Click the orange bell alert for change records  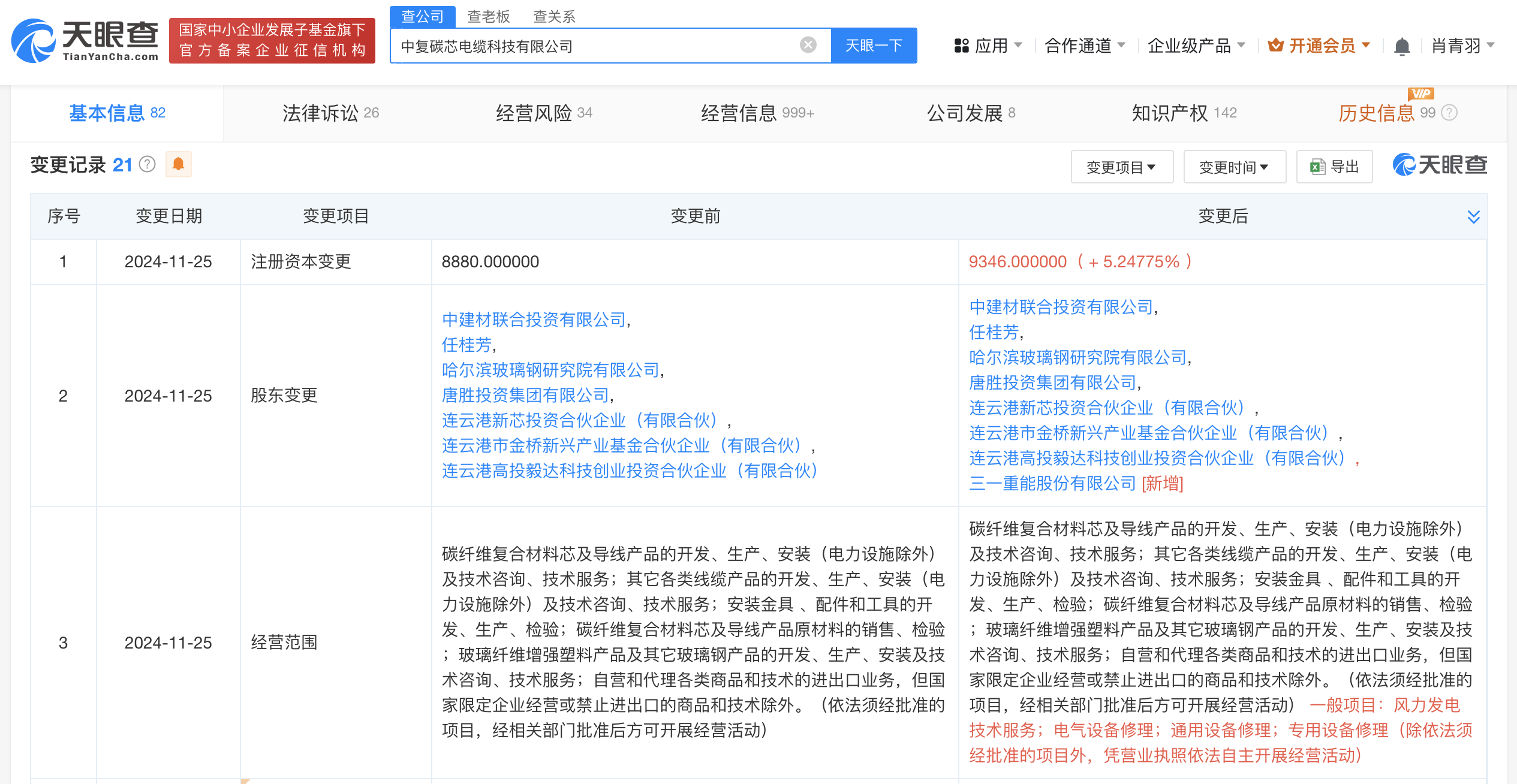pyautogui.click(x=178, y=164)
